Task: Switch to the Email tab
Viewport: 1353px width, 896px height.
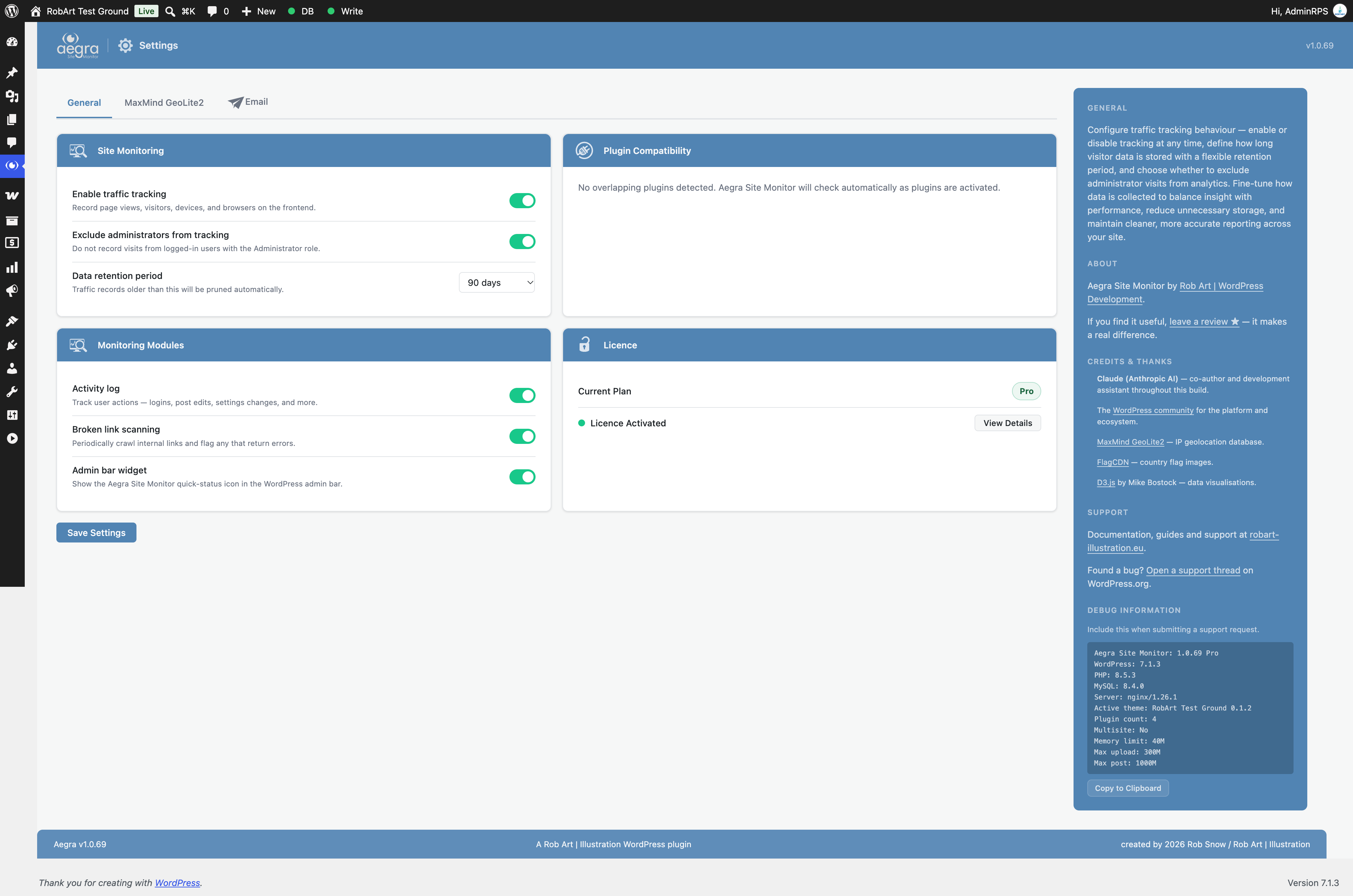Action: tap(248, 102)
